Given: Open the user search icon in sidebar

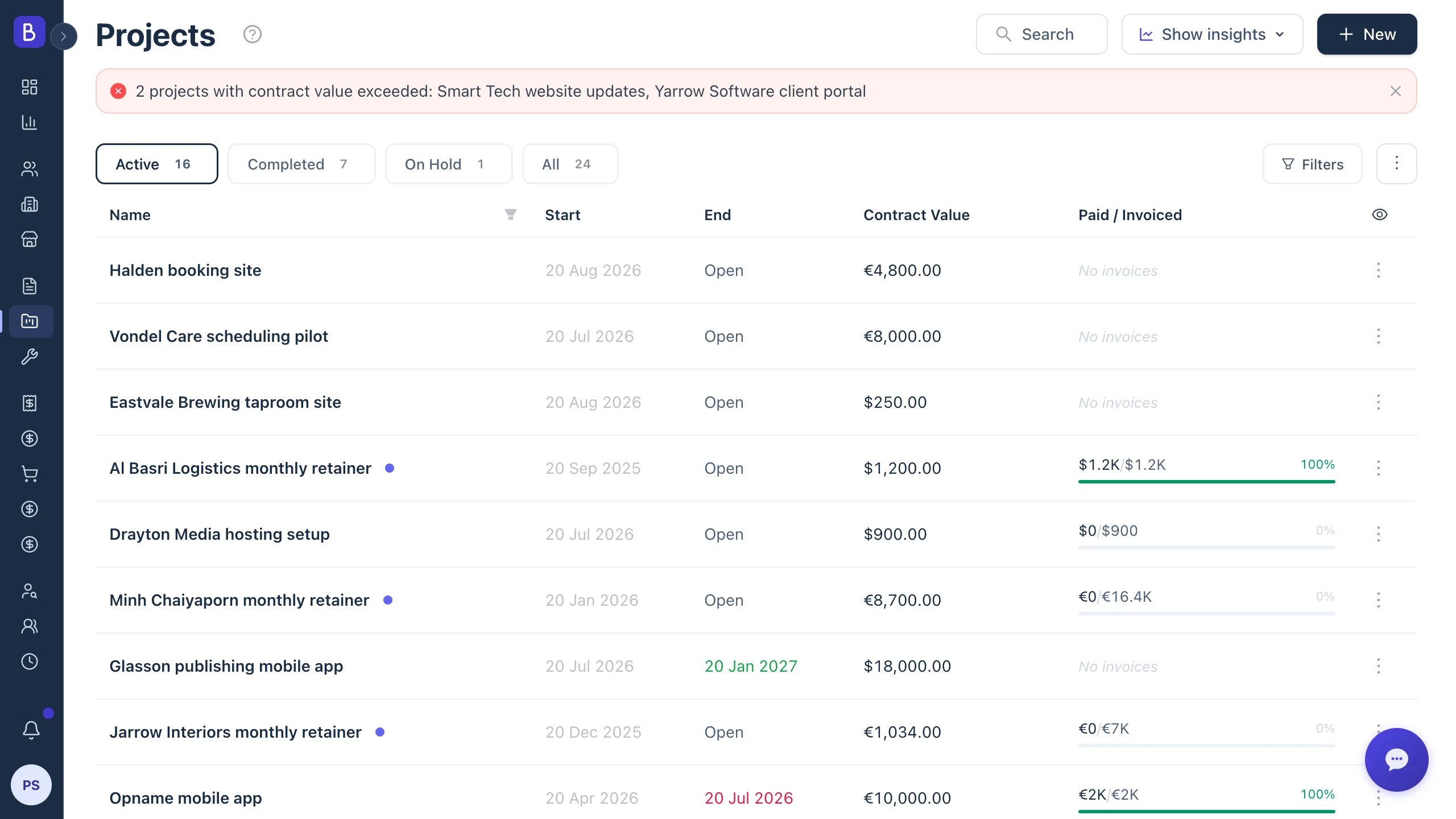Looking at the screenshot, I should point(30,591).
